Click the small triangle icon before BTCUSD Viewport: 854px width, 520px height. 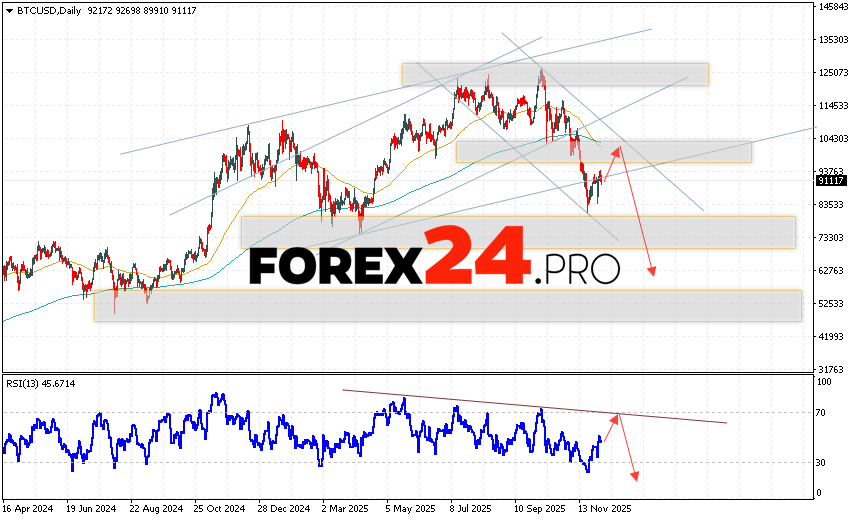pyautogui.click(x=8, y=10)
